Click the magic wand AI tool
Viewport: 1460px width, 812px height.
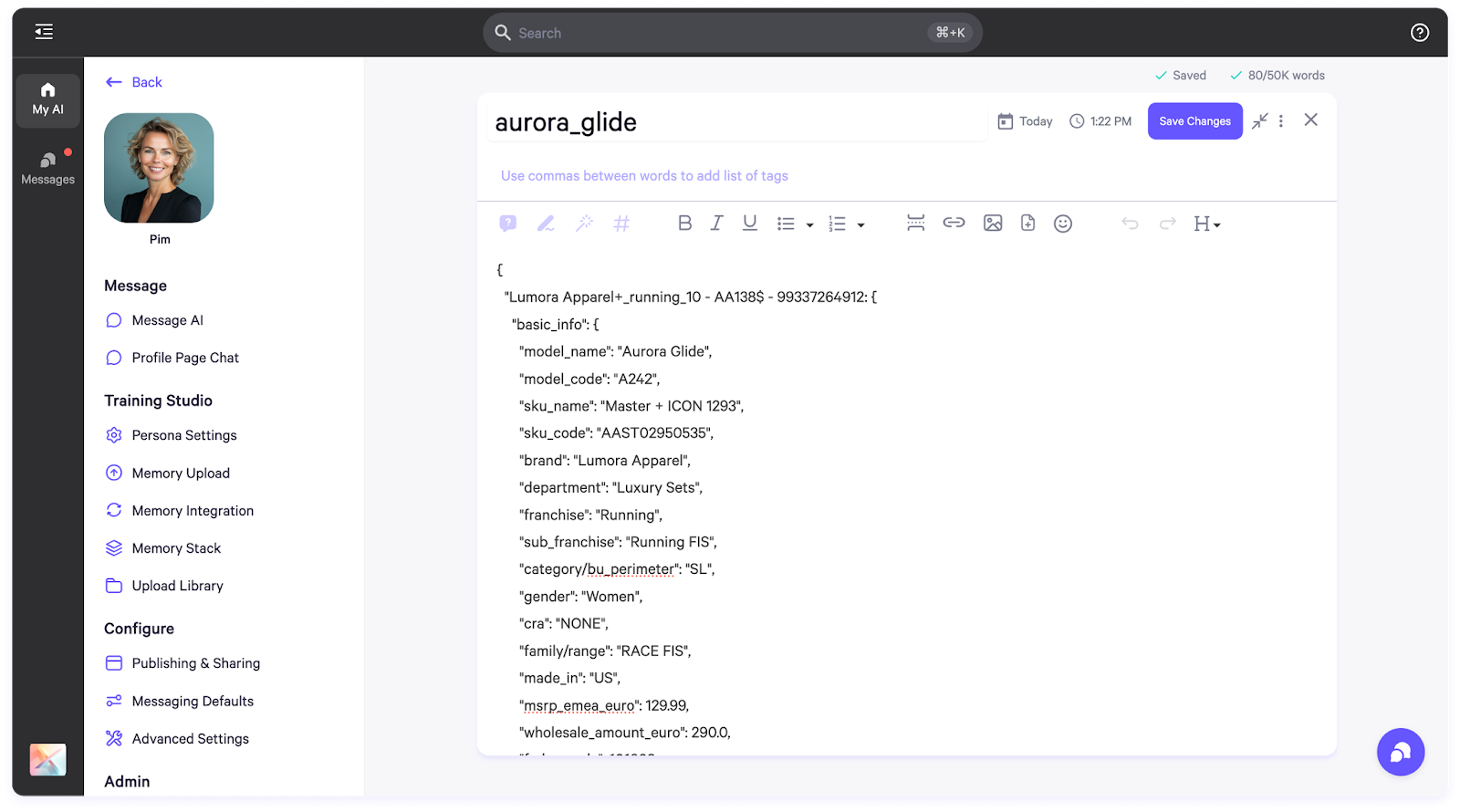[584, 224]
